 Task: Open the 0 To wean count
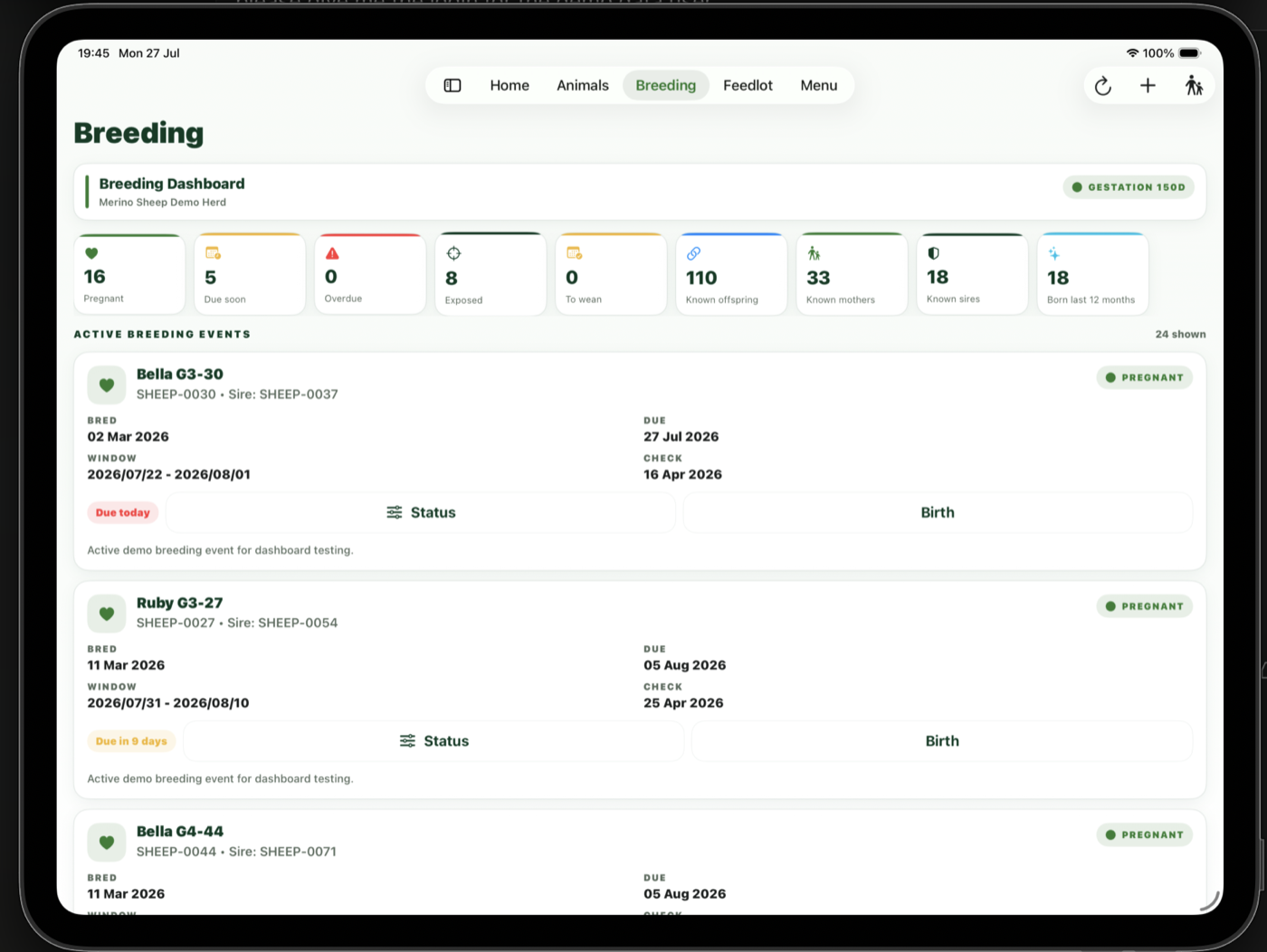571,278
